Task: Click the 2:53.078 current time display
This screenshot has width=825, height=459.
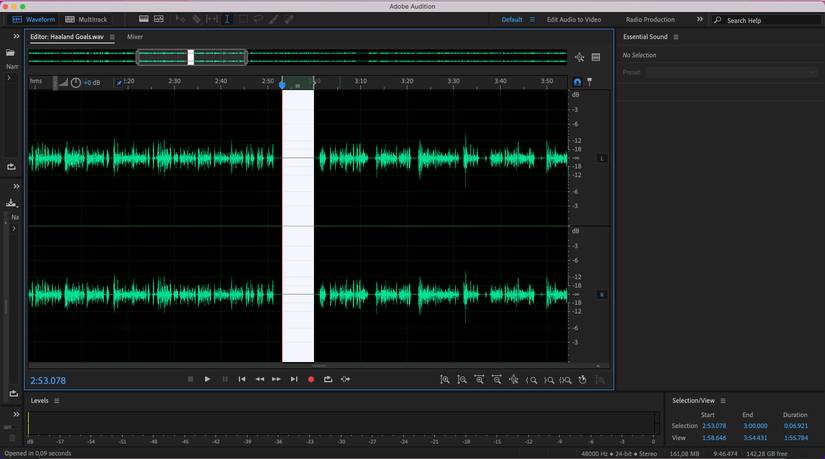Action: [x=48, y=381]
